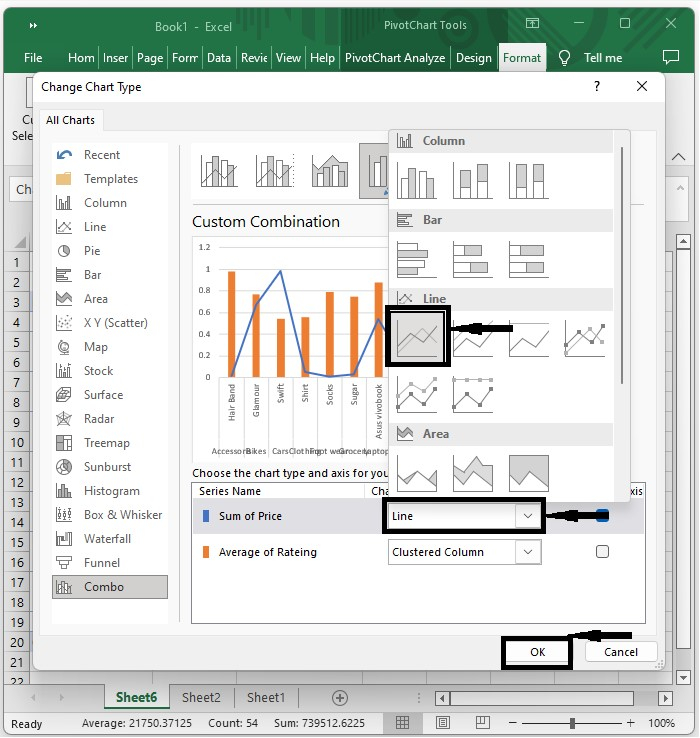Choose stacked area-clustered column combo
700x738 pixels.
click(x=330, y=171)
